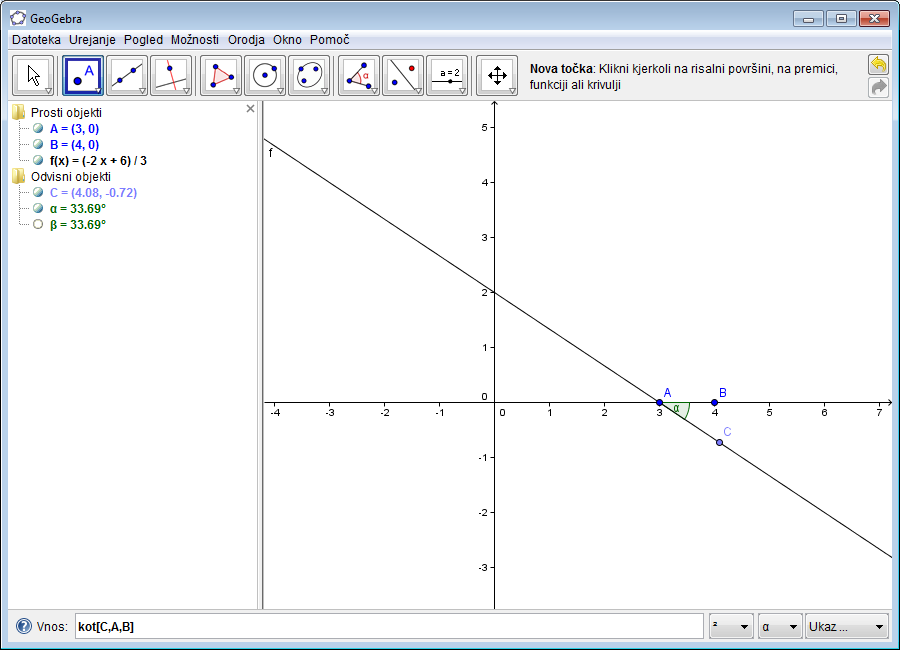Click the undo arrow button
Image resolution: width=900 pixels, height=650 pixels.
click(x=878, y=65)
